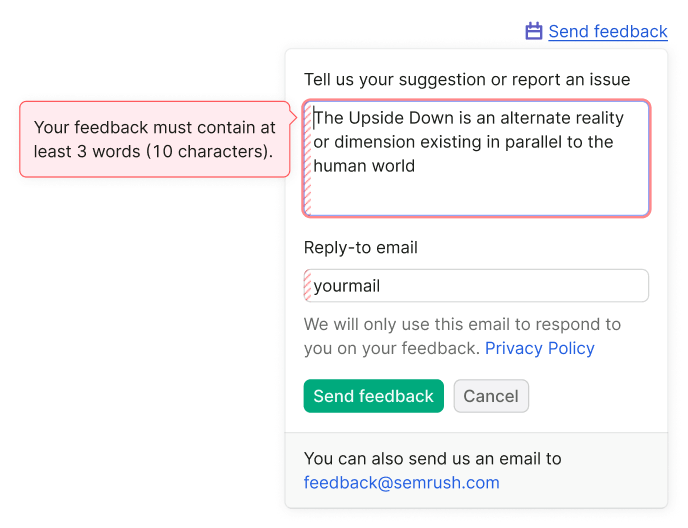
Task: Click the "You can also send us" footer text
Action: click(x=433, y=459)
